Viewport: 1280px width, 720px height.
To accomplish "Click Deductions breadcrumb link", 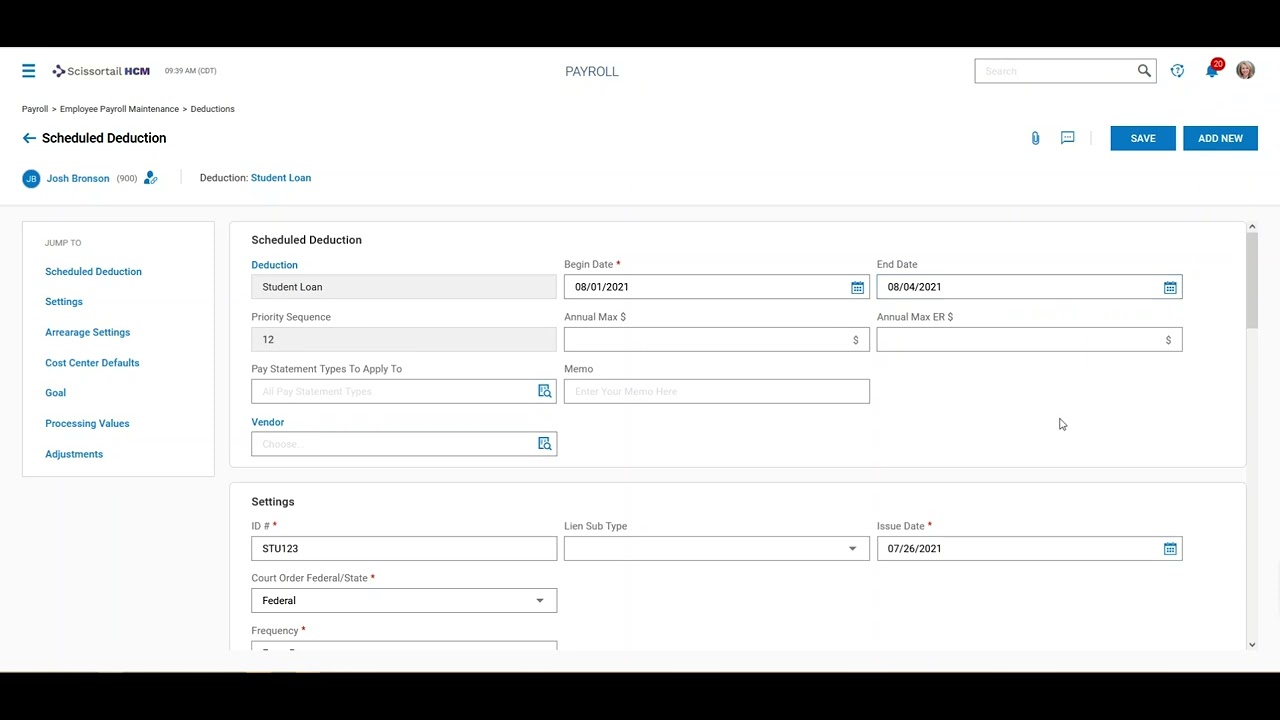I will pyautogui.click(x=212, y=109).
